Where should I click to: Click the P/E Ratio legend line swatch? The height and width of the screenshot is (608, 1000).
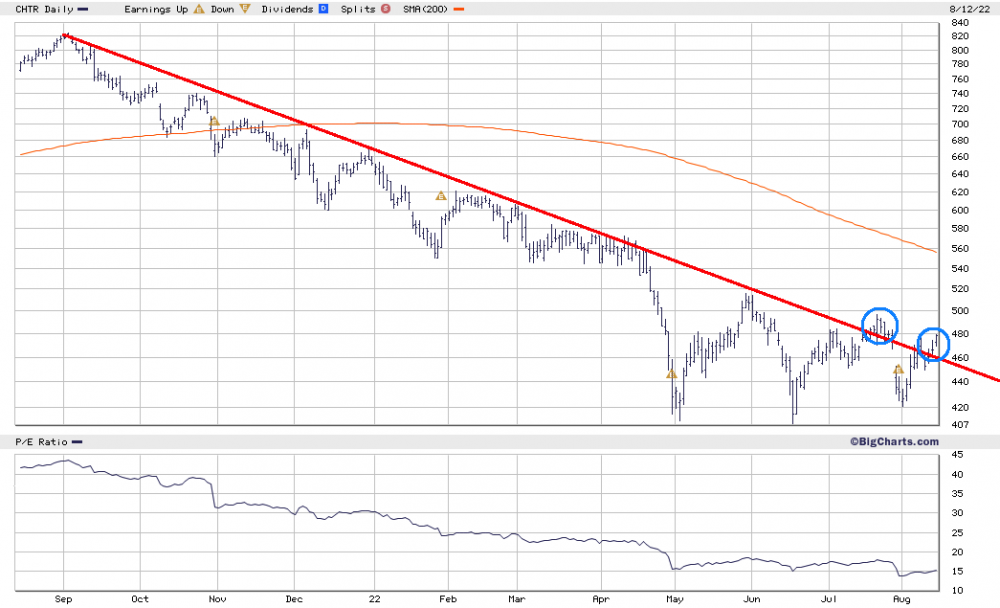[x=77, y=441]
